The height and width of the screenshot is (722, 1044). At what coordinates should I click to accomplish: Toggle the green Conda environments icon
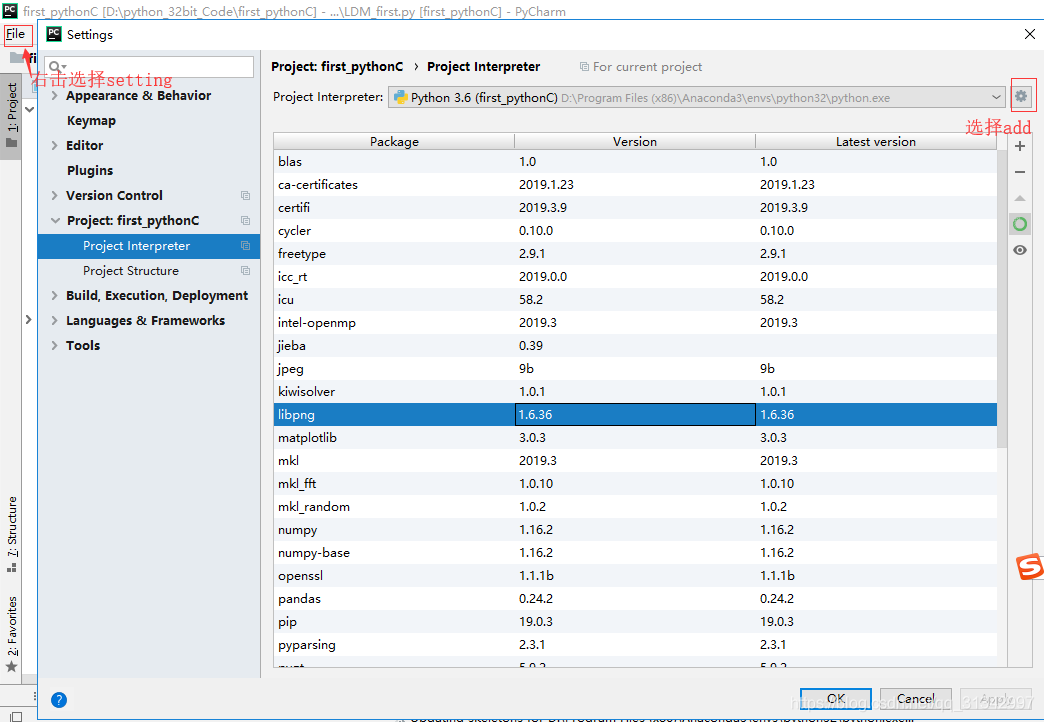coord(1019,224)
